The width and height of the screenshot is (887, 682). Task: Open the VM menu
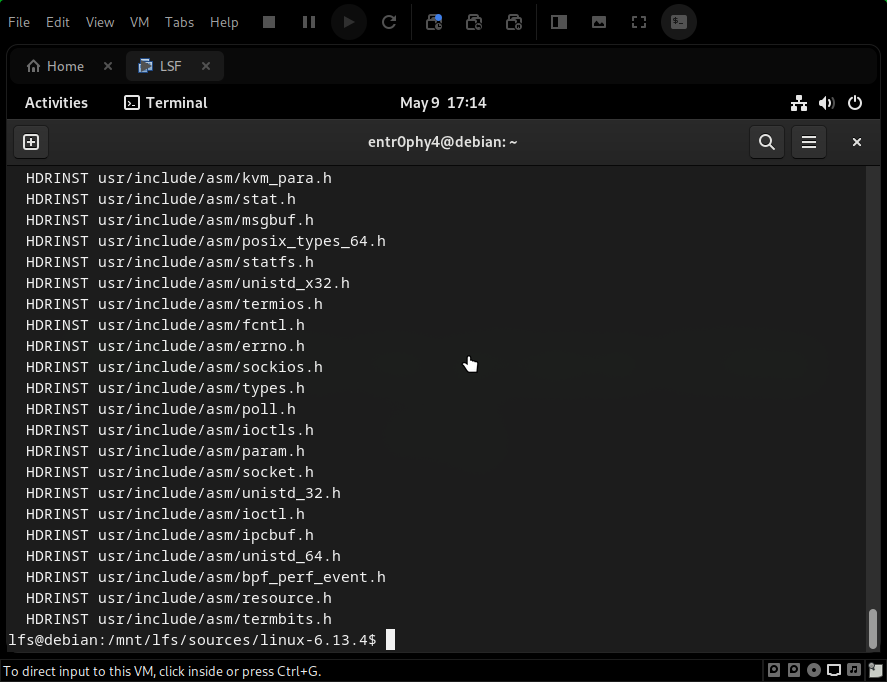(139, 21)
